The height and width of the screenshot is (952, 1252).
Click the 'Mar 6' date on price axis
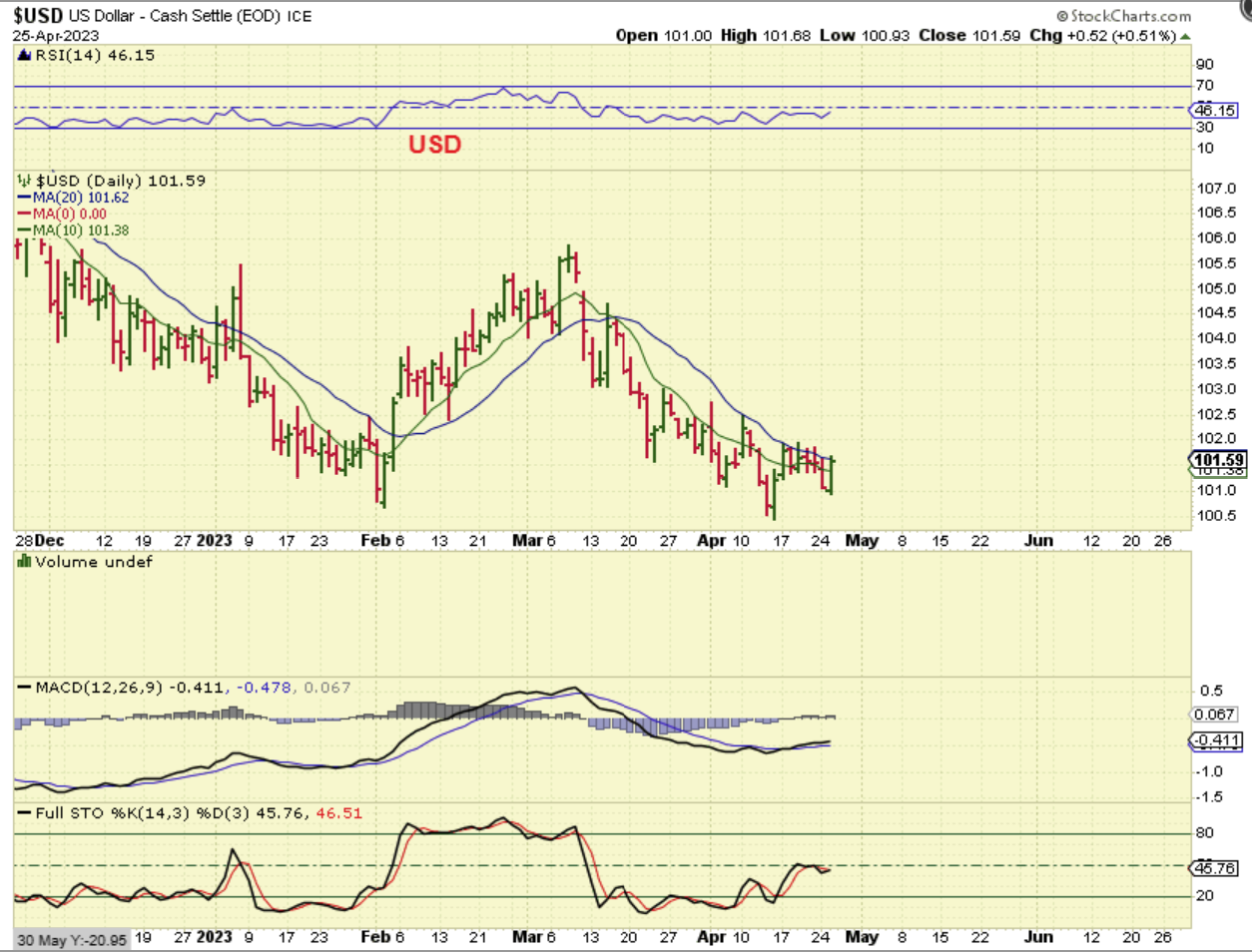coord(533,541)
